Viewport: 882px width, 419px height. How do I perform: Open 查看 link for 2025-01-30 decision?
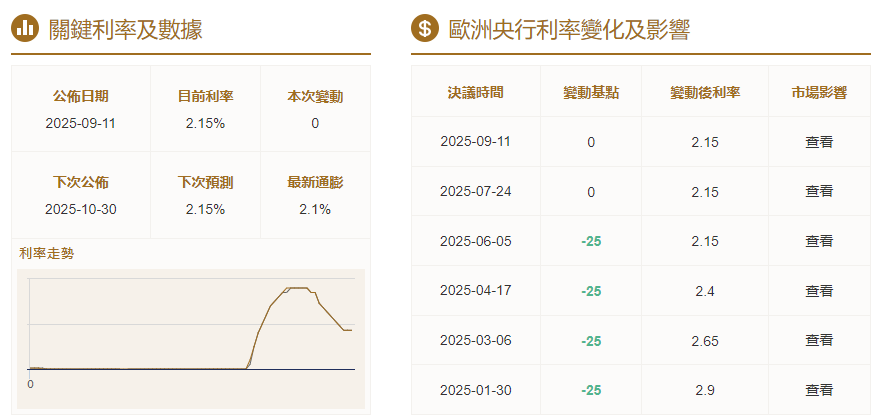(818, 390)
